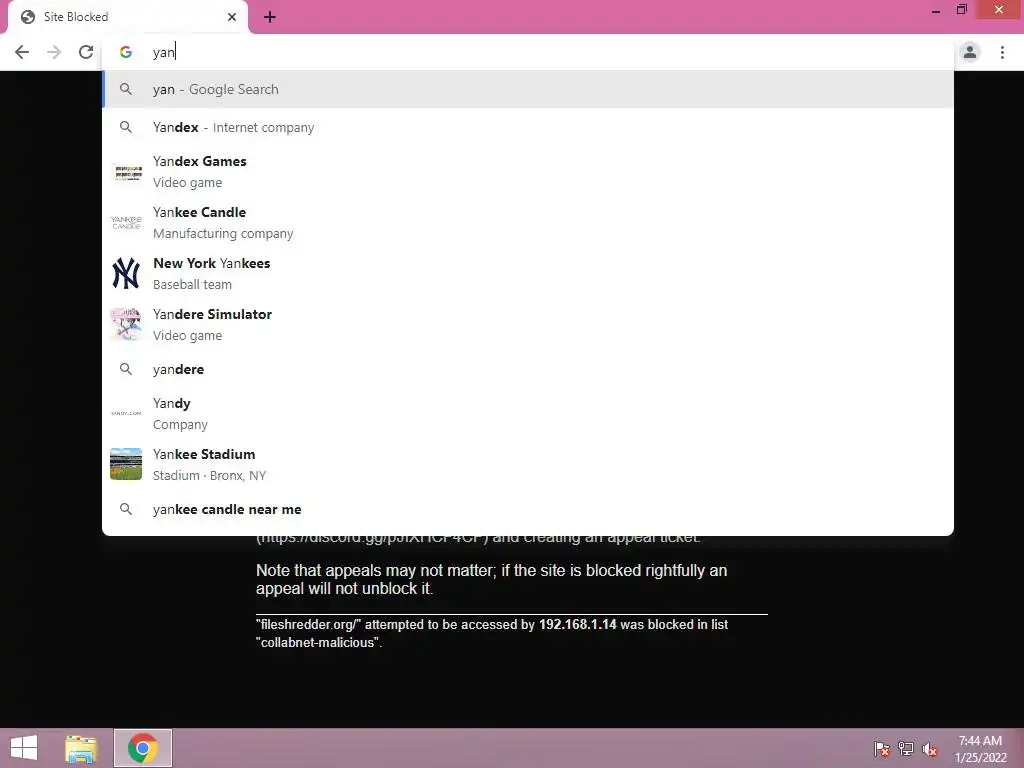This screenshot has width=1024, height=768.
Task: Select the Yandex Games suggestion
Action: click(528, 172)
